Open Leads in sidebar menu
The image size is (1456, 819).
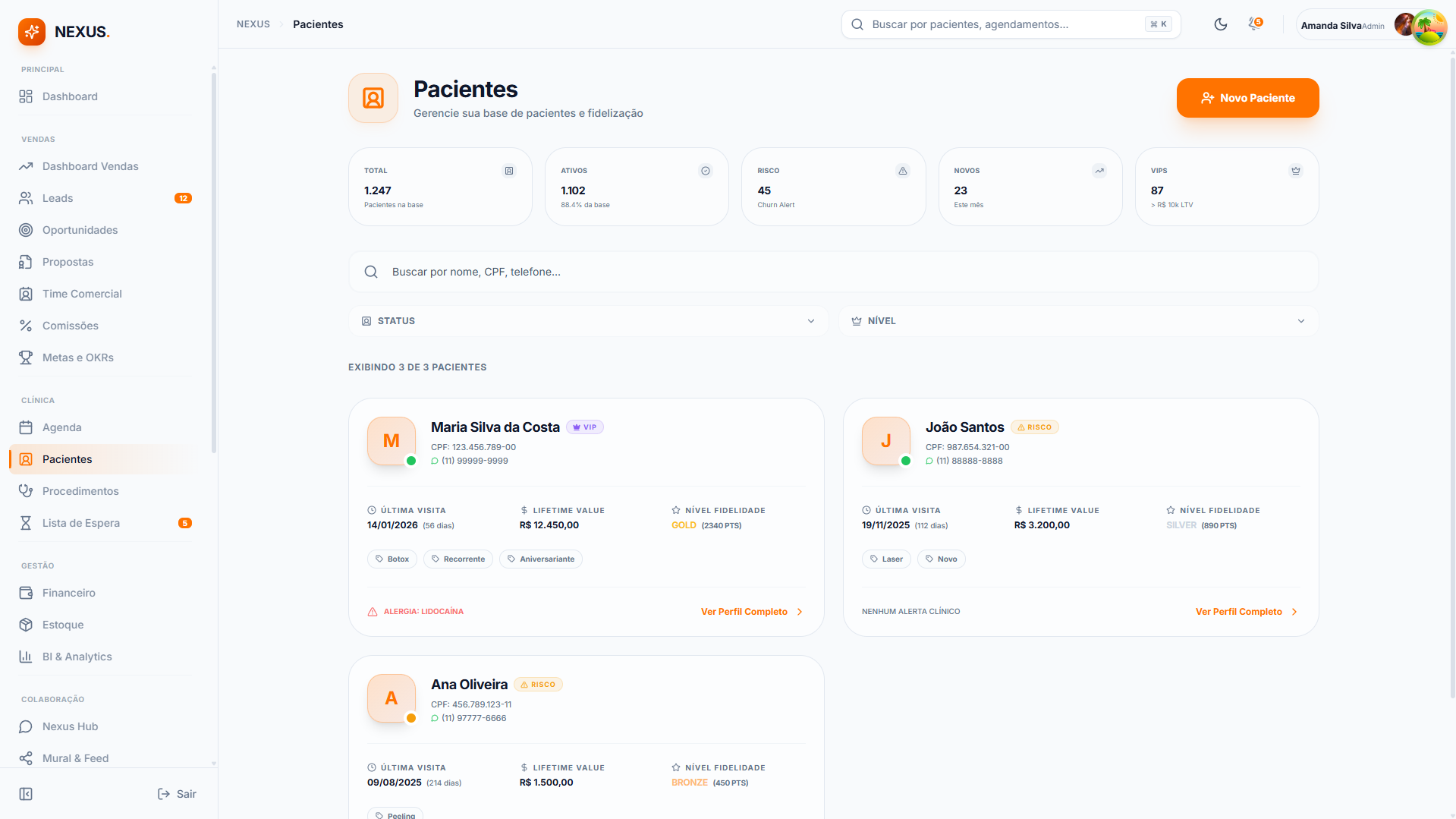point(58,198)
